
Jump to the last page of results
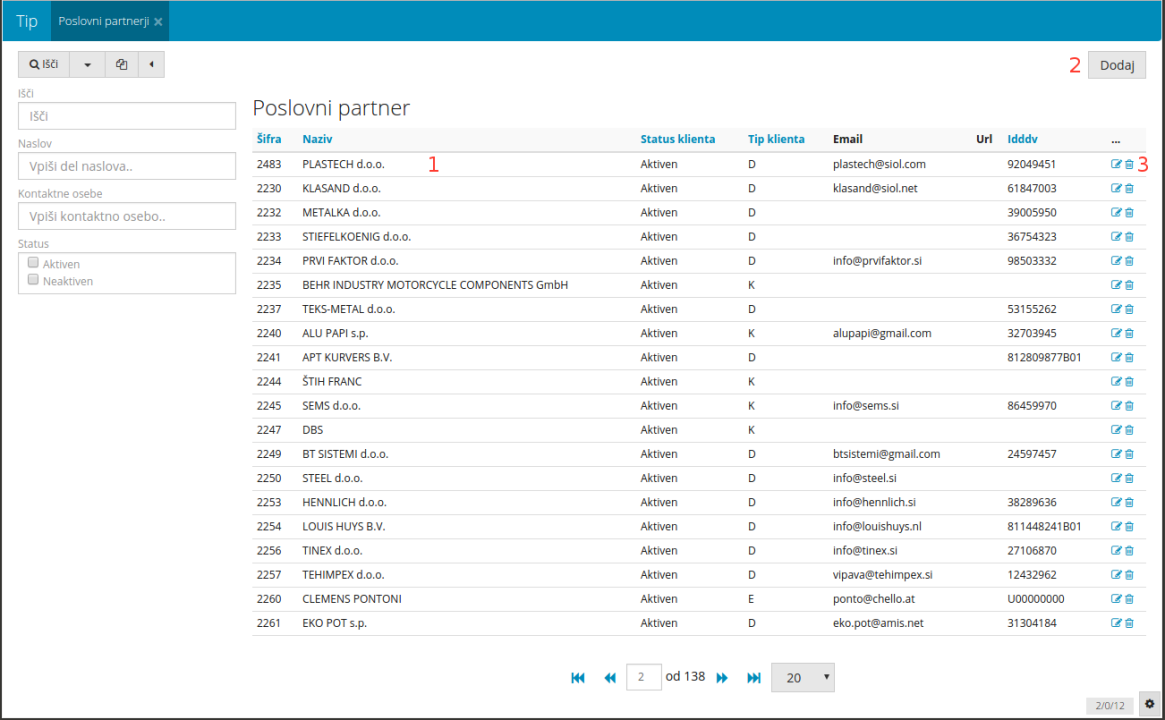754,678
